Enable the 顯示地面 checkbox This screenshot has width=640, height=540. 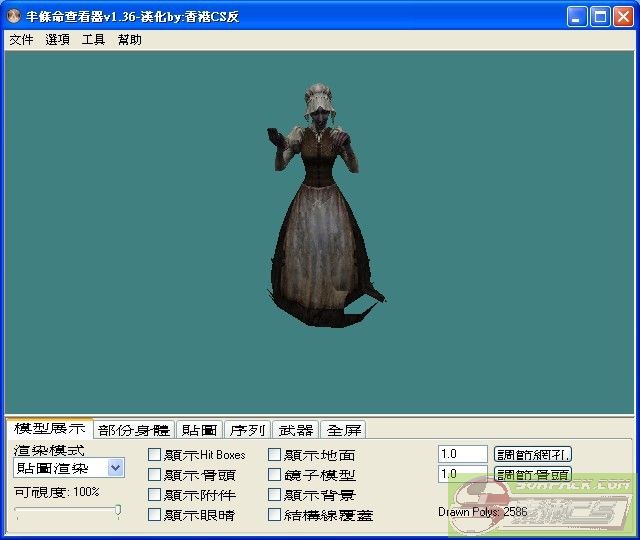point(274,455)
